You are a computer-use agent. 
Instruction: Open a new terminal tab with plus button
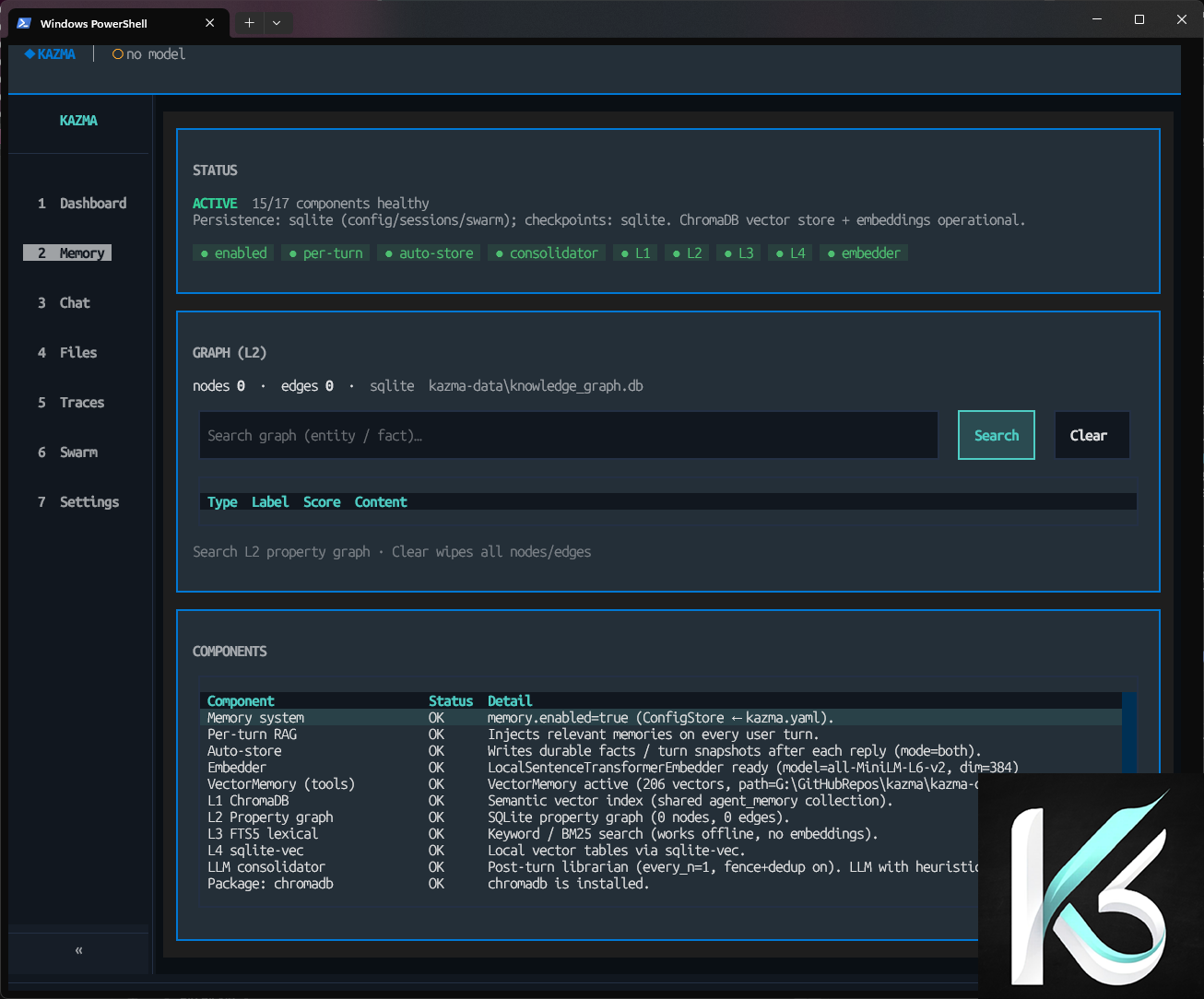point(249,23)
